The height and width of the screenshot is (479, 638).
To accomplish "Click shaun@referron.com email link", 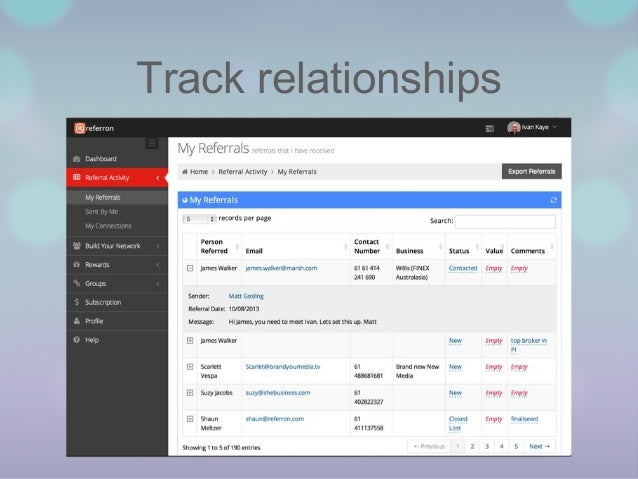I will tap(275, 419).
